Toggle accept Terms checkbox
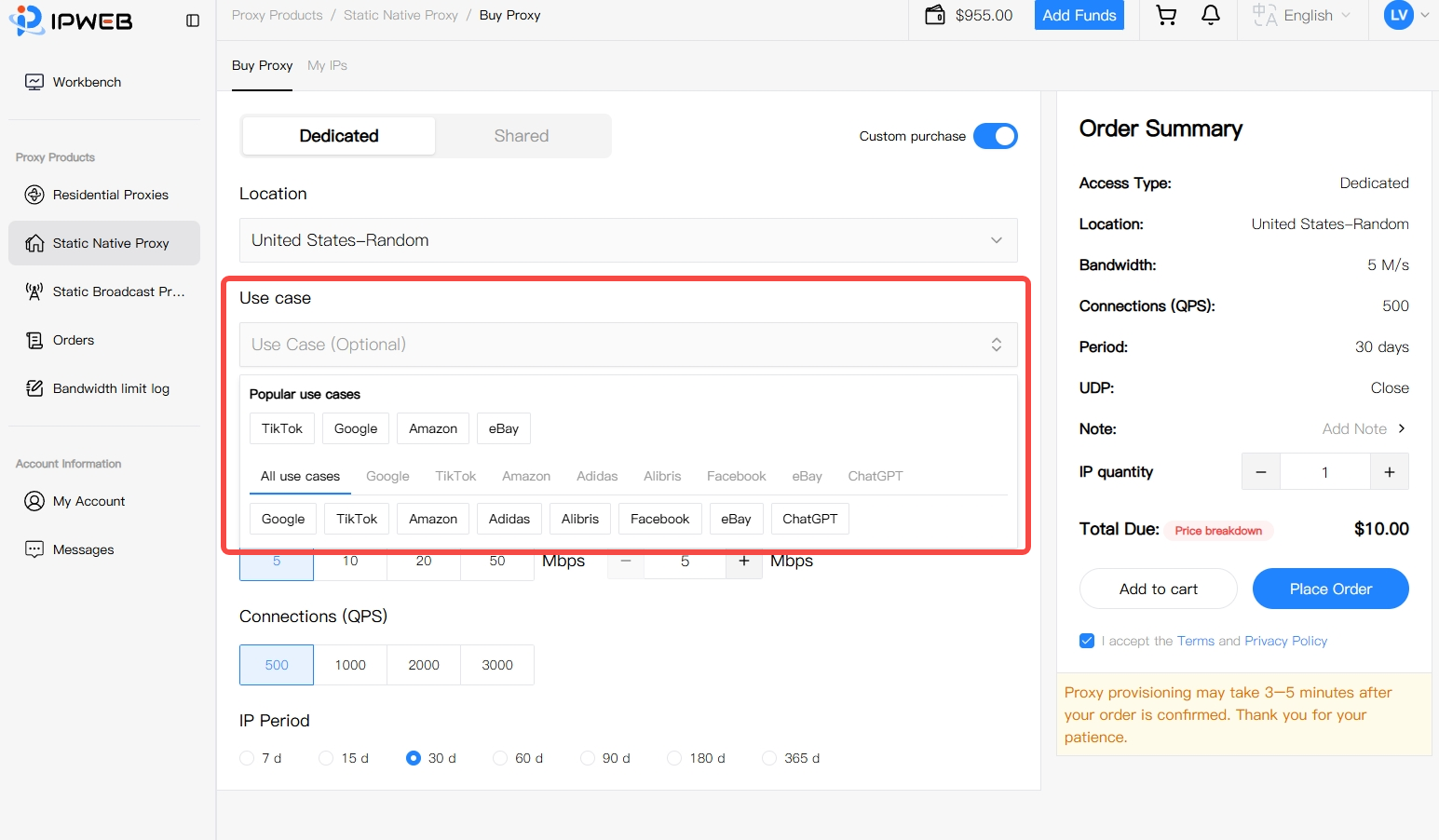This screenshot has width=1439, height=840. tap(1087, 641)
